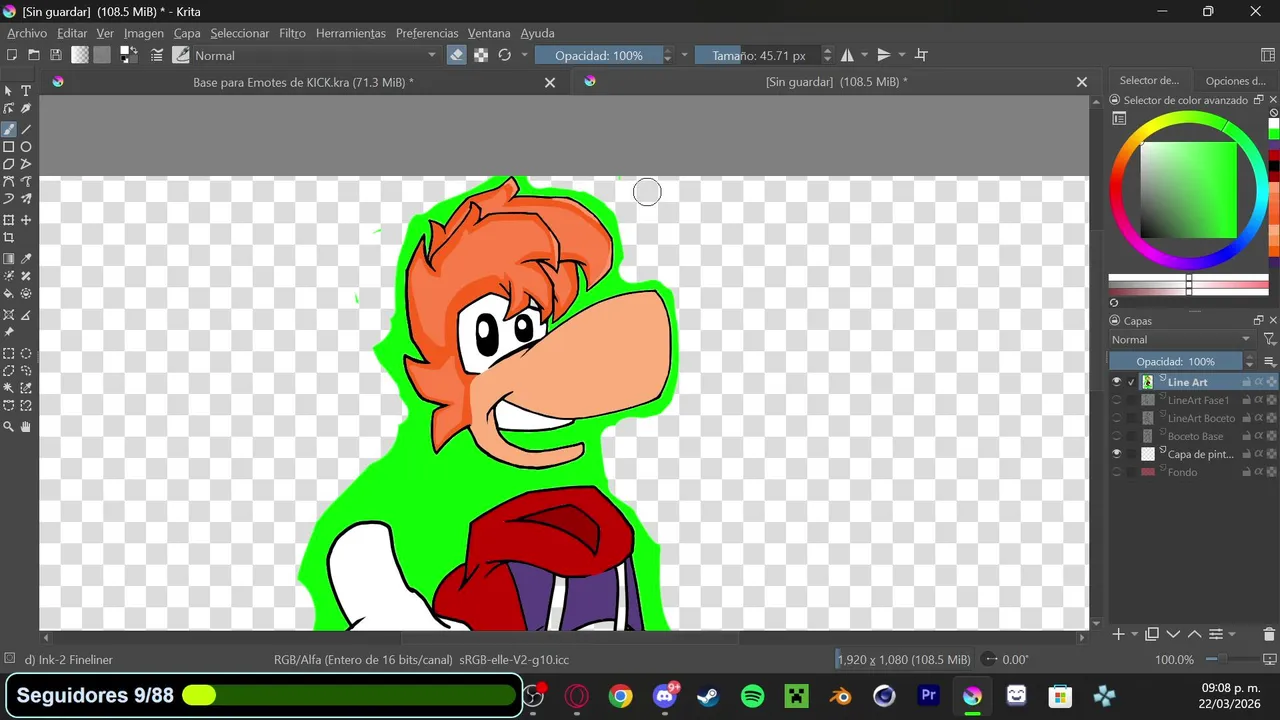Viewport: 1280px width, 720px height.
Task: Open the Preferencias menu
Action: (427, 33)
